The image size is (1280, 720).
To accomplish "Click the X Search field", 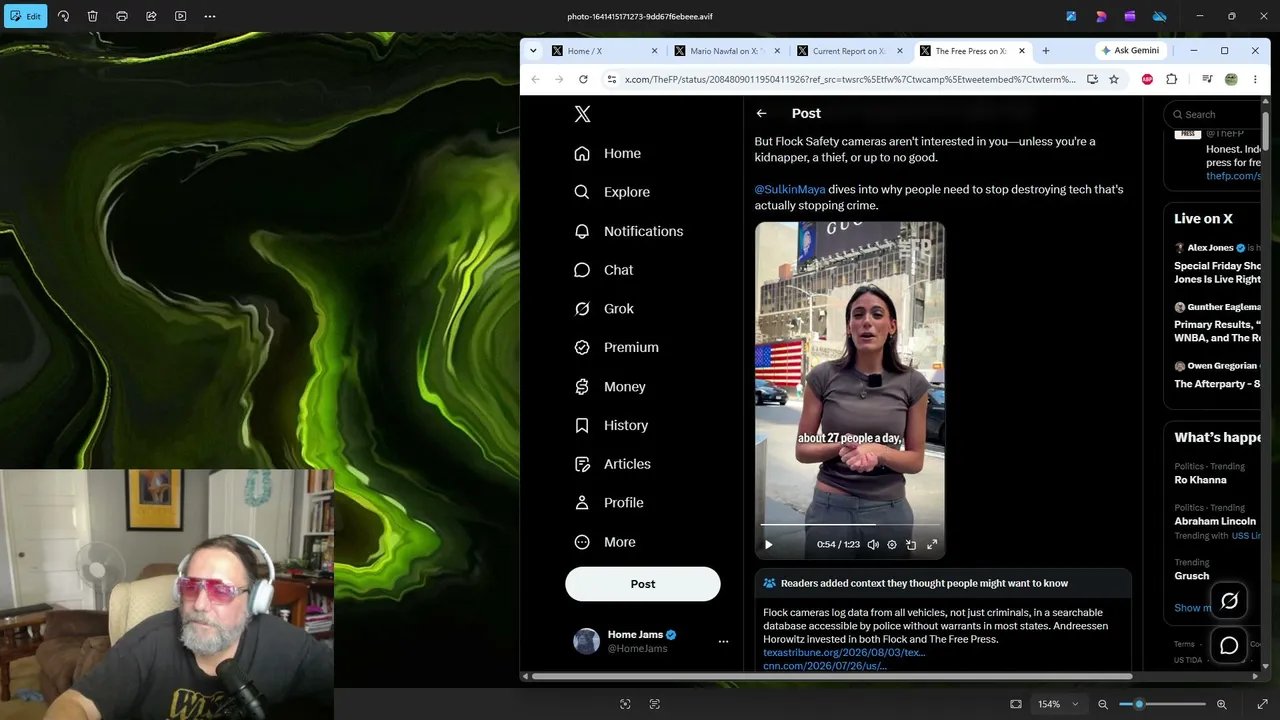I will coord(1215,114).
